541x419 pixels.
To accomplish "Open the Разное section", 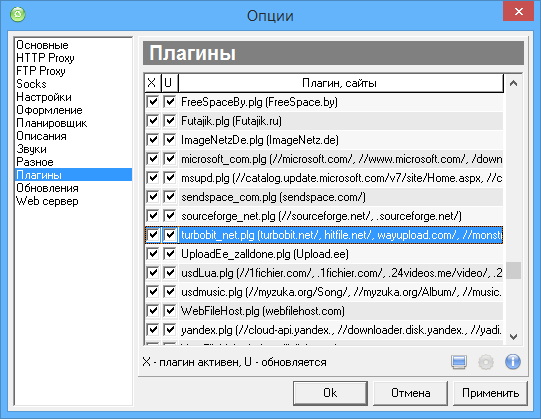I will 35,162.
